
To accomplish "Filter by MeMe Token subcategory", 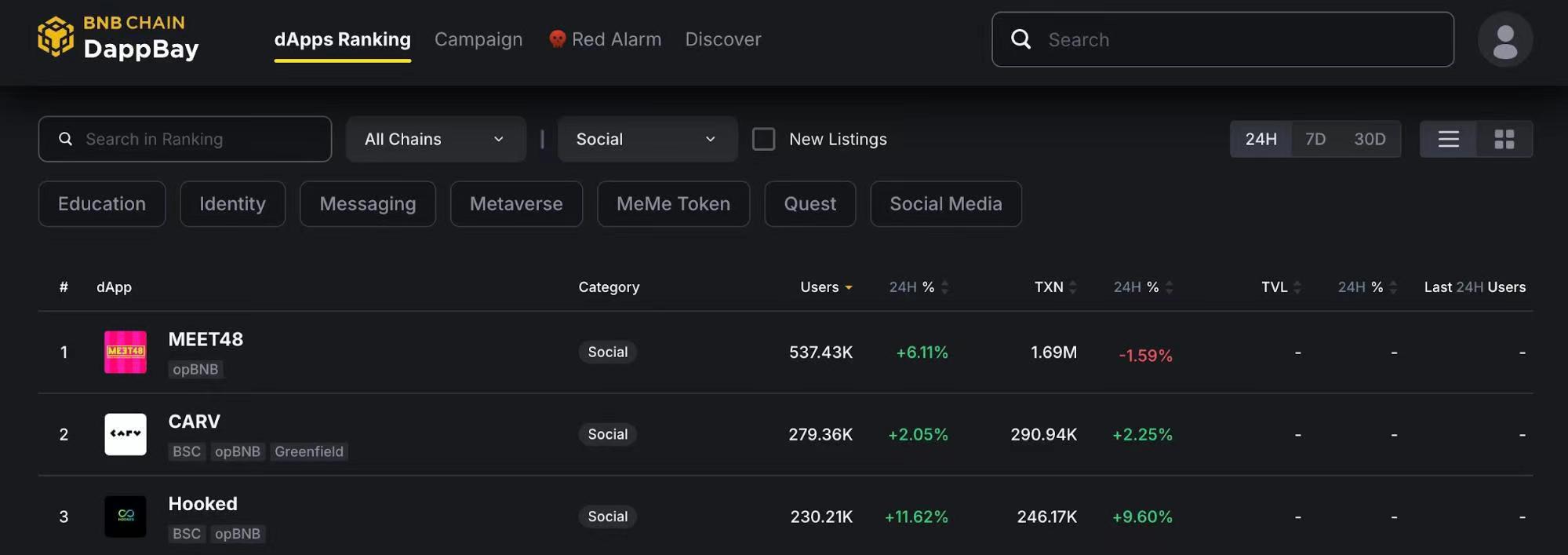I will click(673, 204).
